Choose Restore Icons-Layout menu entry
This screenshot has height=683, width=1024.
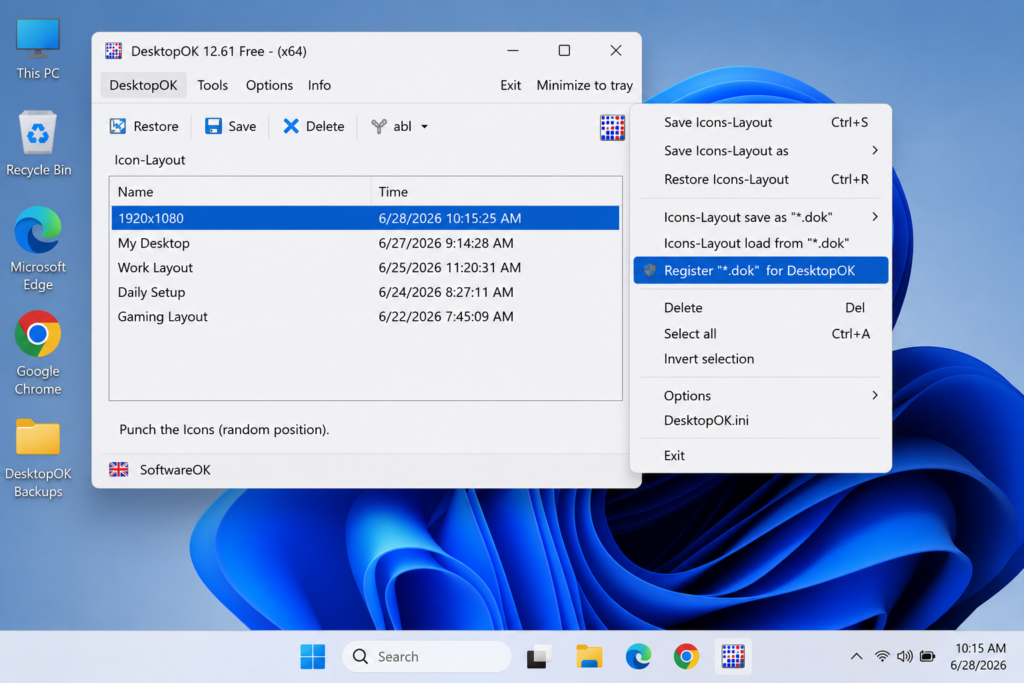(761, 179)
